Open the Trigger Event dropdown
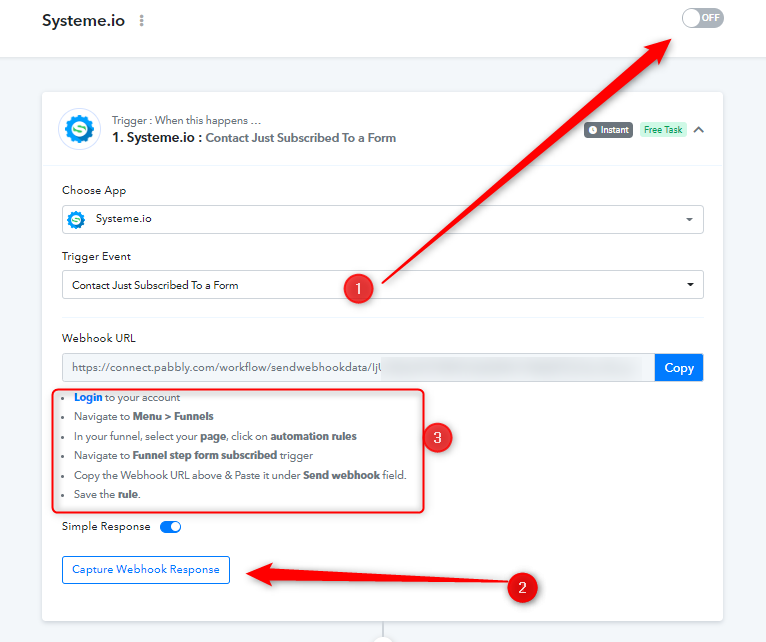The width and height of the screenshot is (766, 642). pyautogui.click(x=383, y=284)
